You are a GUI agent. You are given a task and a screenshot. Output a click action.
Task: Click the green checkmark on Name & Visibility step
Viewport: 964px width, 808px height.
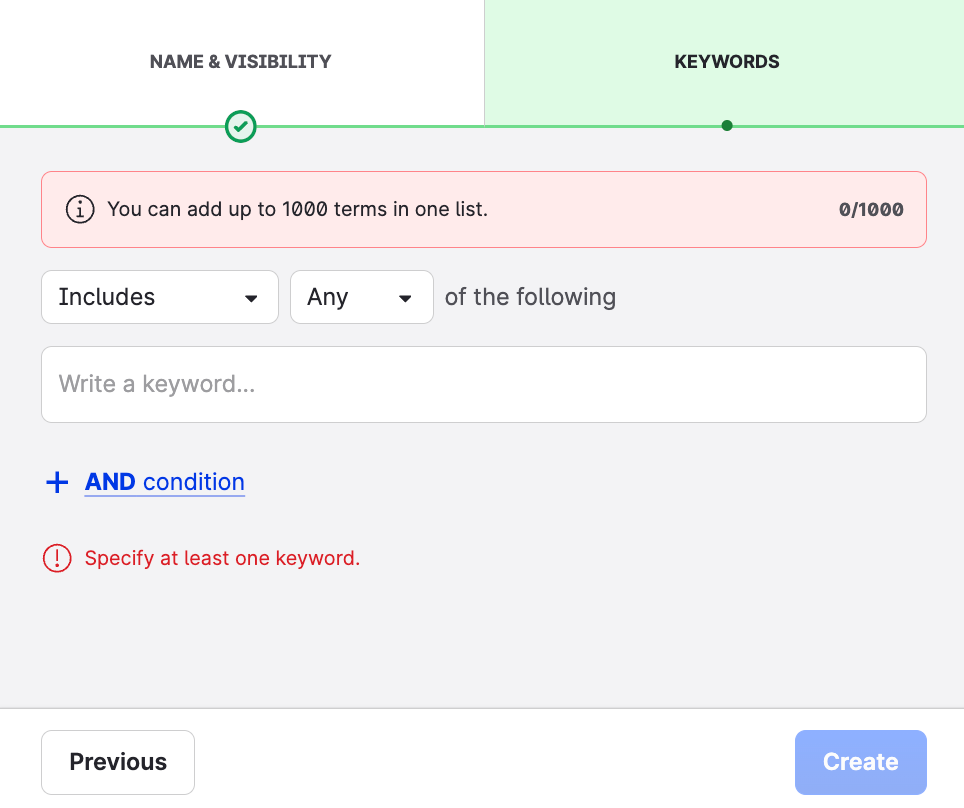pyautogui.click(x=240, y=127)
